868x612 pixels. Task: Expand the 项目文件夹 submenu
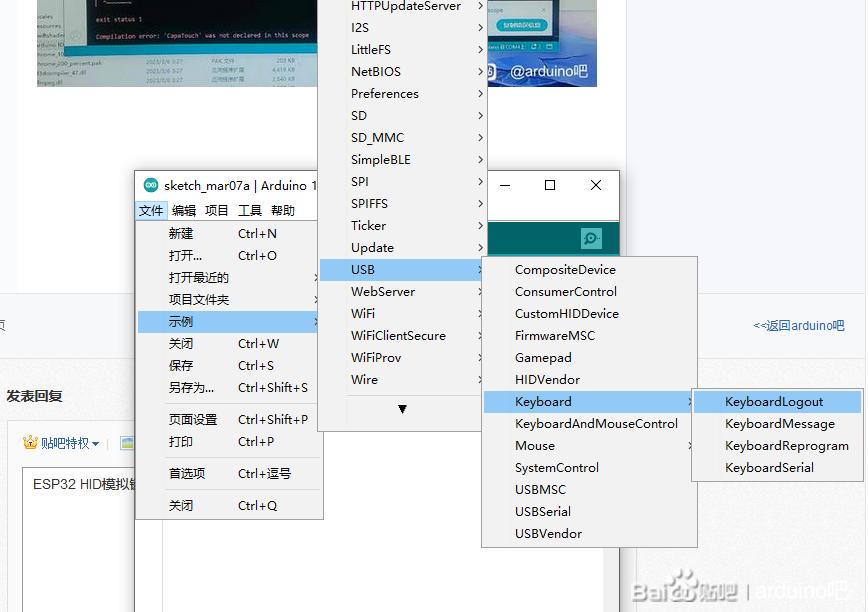pyautogui.click(x=229, y=300)
